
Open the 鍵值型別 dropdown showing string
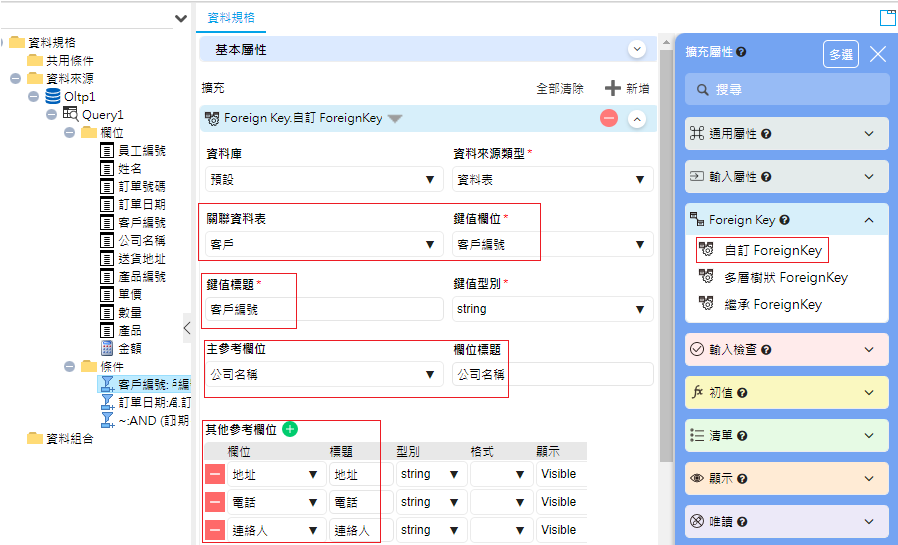coord(553,309)
